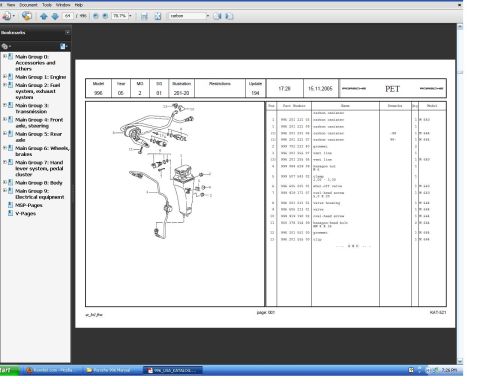
Task: Click the bookmark icon beside Main Group 8: Body
Action: coord(10,182)
